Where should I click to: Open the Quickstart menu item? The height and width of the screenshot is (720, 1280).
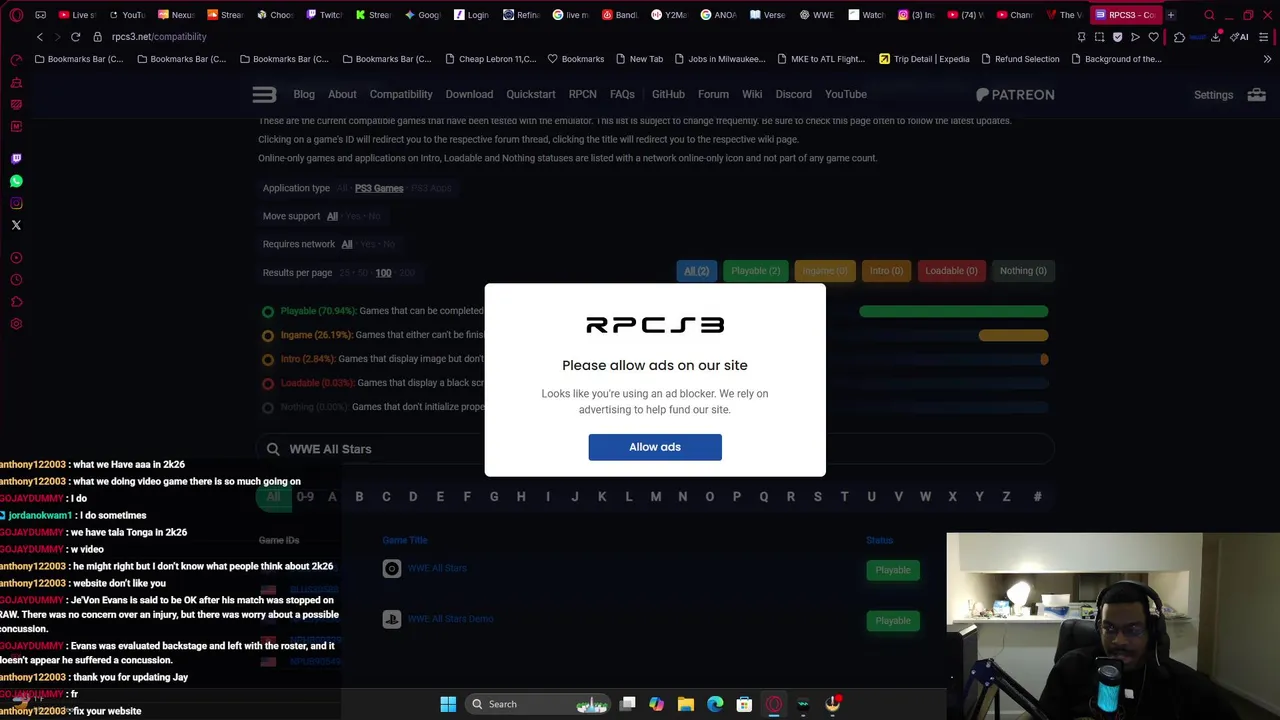click(x=531, y=95)
